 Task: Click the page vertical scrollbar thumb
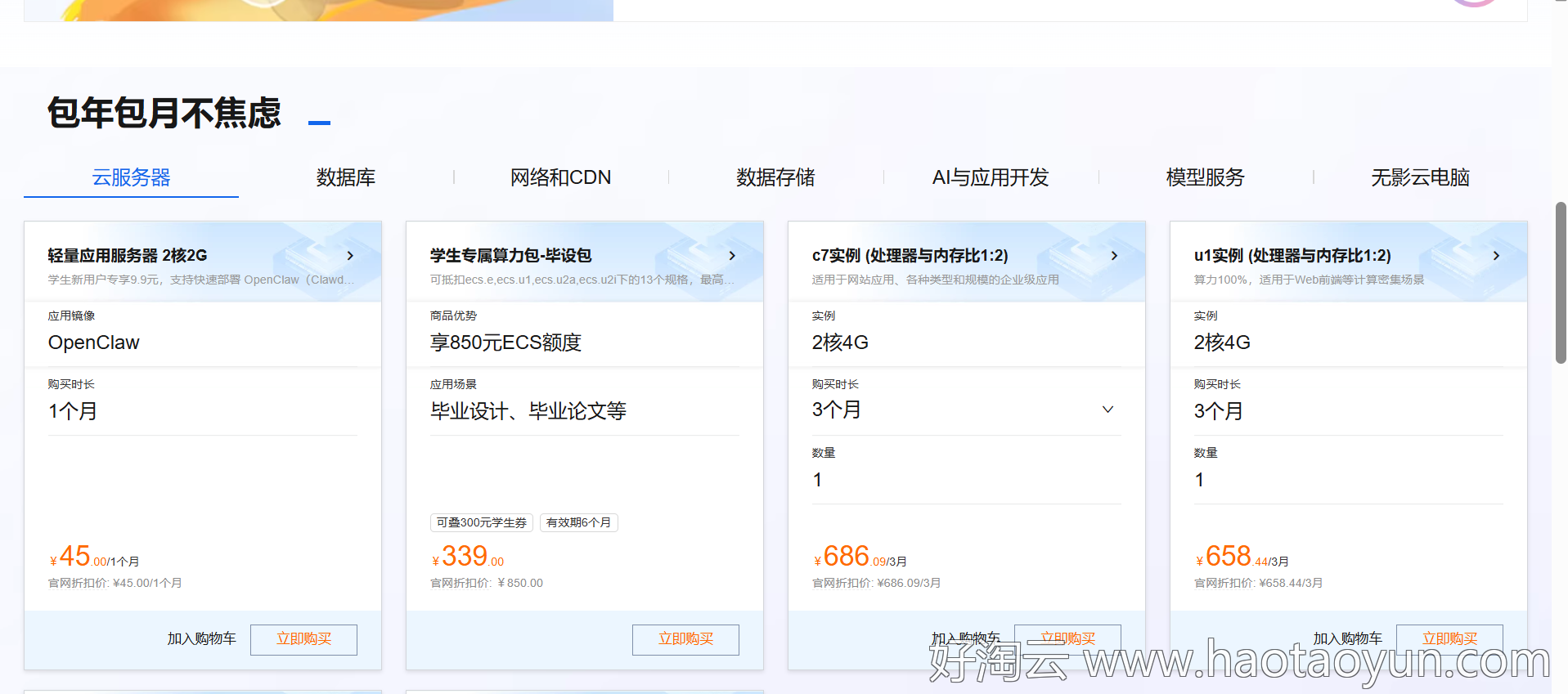pyautogui.click(x=1561, y=282)
